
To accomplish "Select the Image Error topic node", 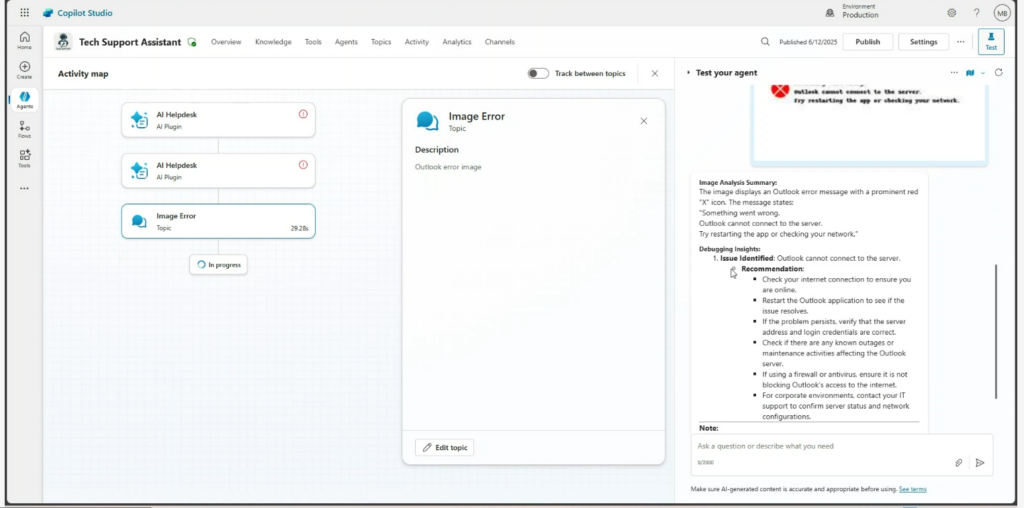I will [x=218, y=221].
